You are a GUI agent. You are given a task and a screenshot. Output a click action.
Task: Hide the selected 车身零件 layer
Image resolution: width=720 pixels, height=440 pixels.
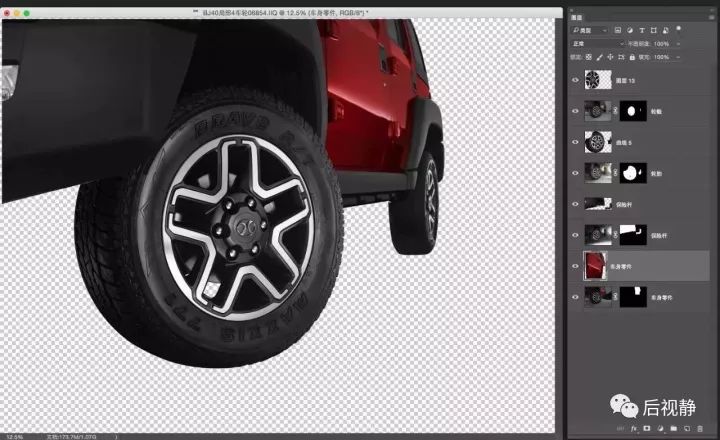click(x=575, y=266)
